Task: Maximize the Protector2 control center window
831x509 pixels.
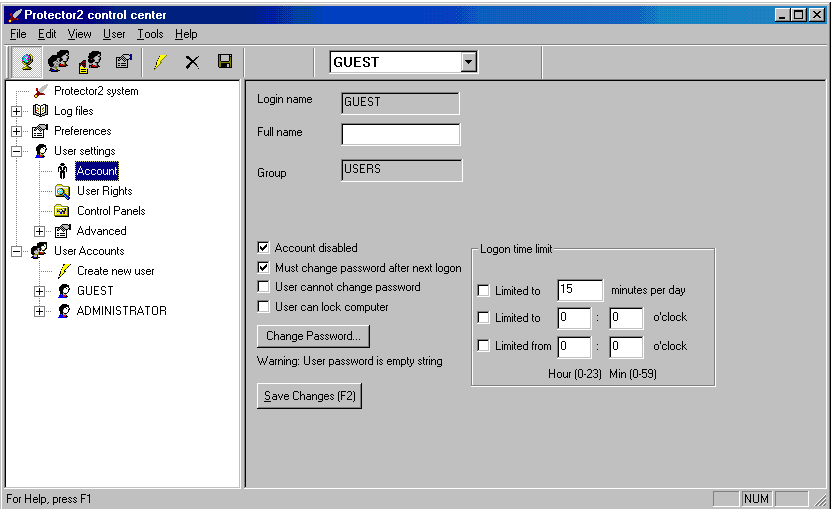Action: (x=799, y=15)
